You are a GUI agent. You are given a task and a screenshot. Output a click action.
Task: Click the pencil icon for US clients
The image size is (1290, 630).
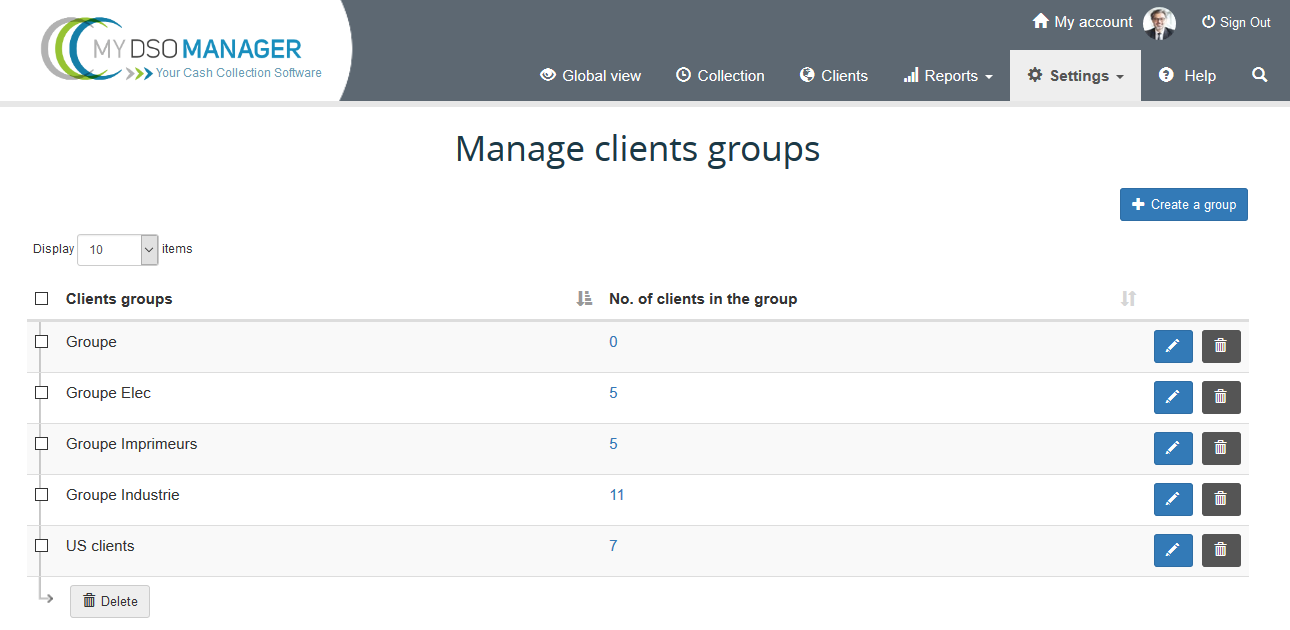click(1173, 550)
